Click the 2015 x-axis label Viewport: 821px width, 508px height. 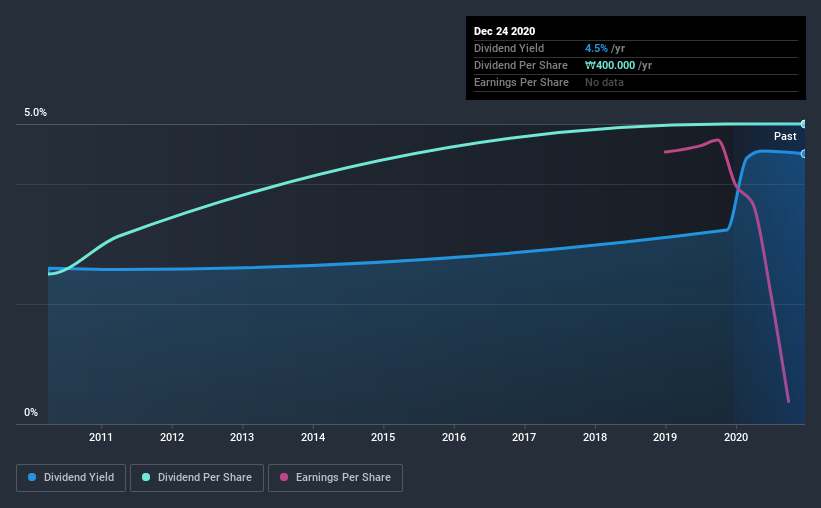[x=383, y=437]
